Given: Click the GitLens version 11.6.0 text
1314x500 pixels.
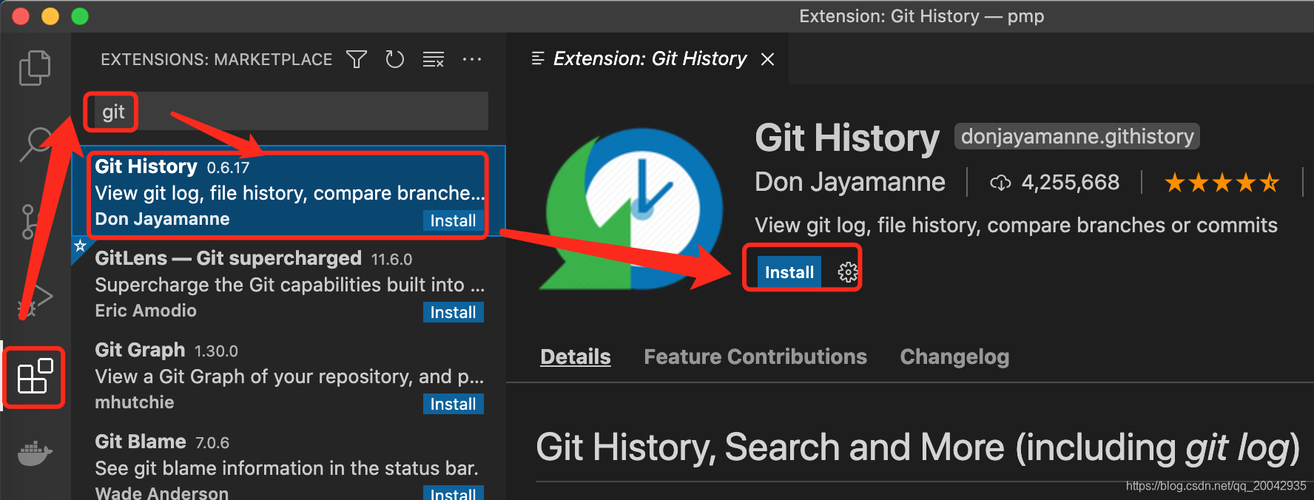Looking at the screenshot, I should 391,259.
